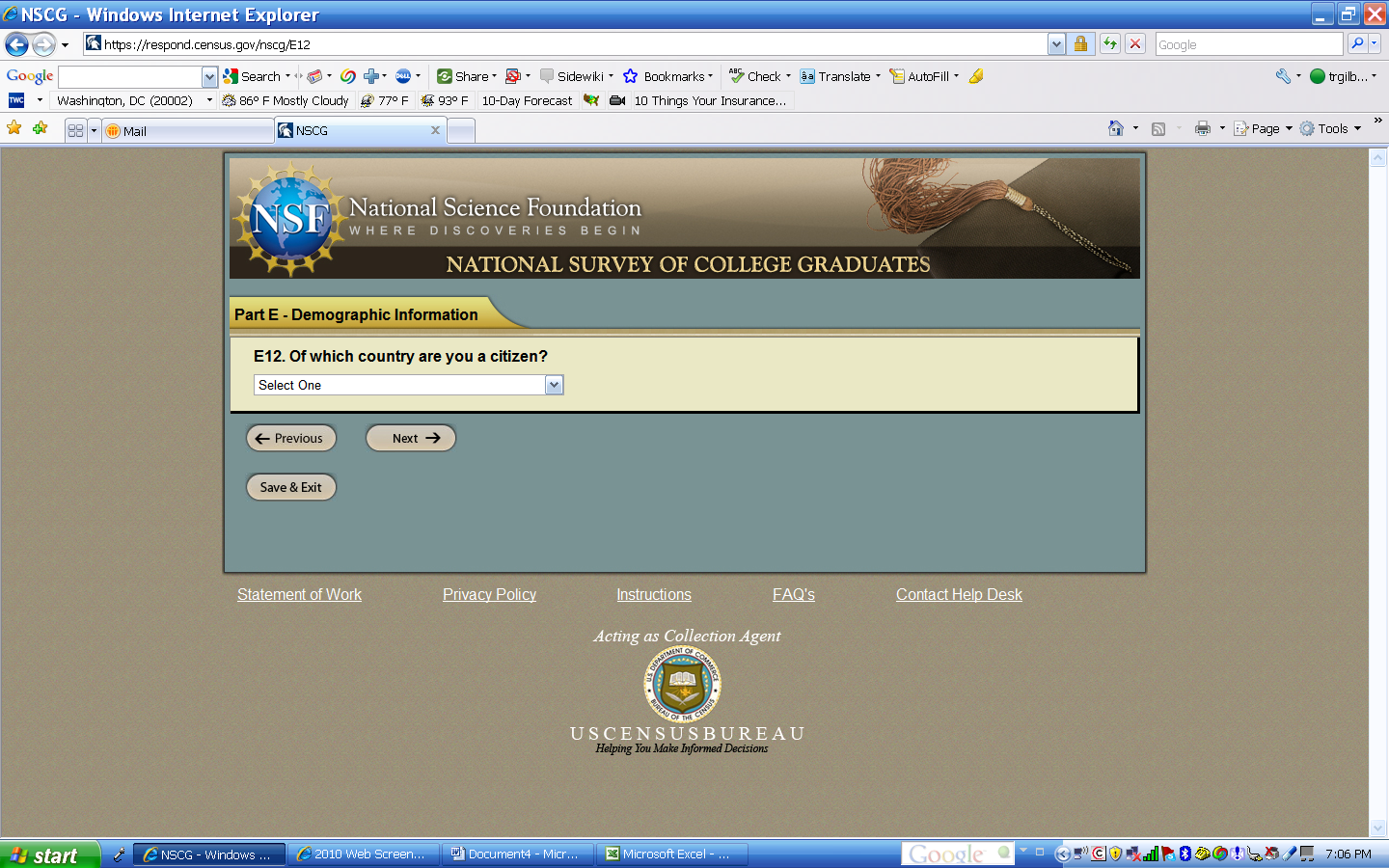Click the Home icon in command bar

point(1116,128)
